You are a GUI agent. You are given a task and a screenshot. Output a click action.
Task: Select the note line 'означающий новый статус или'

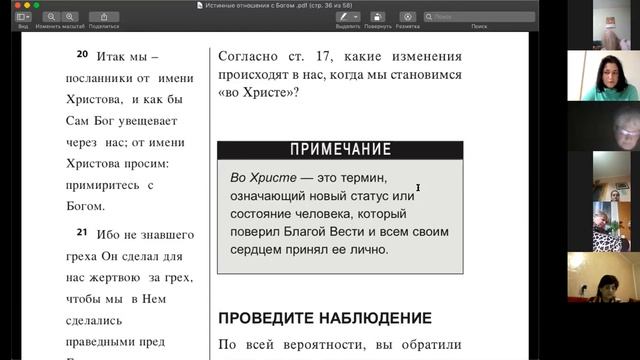[x=322, y=196]
